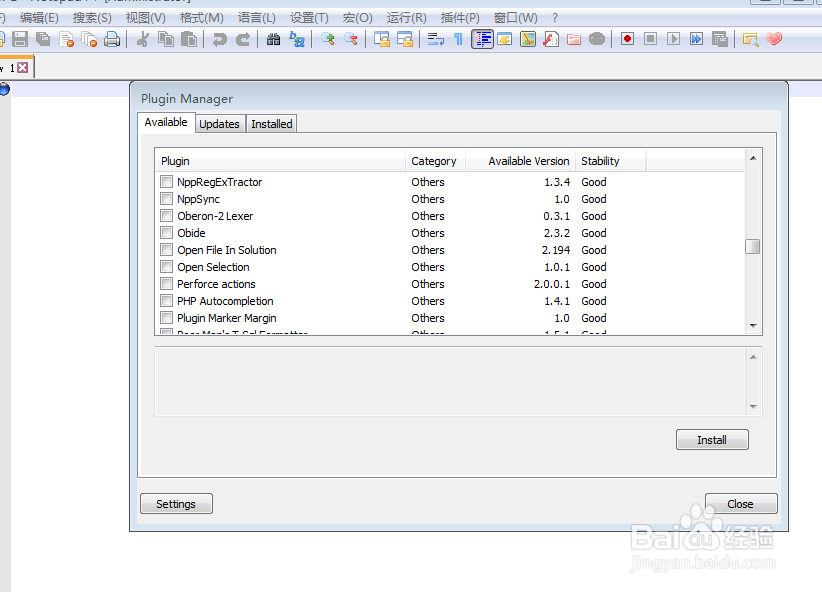
Task: Check the Open Selection plugin checkbox
Action: click(x=166, y=267)
